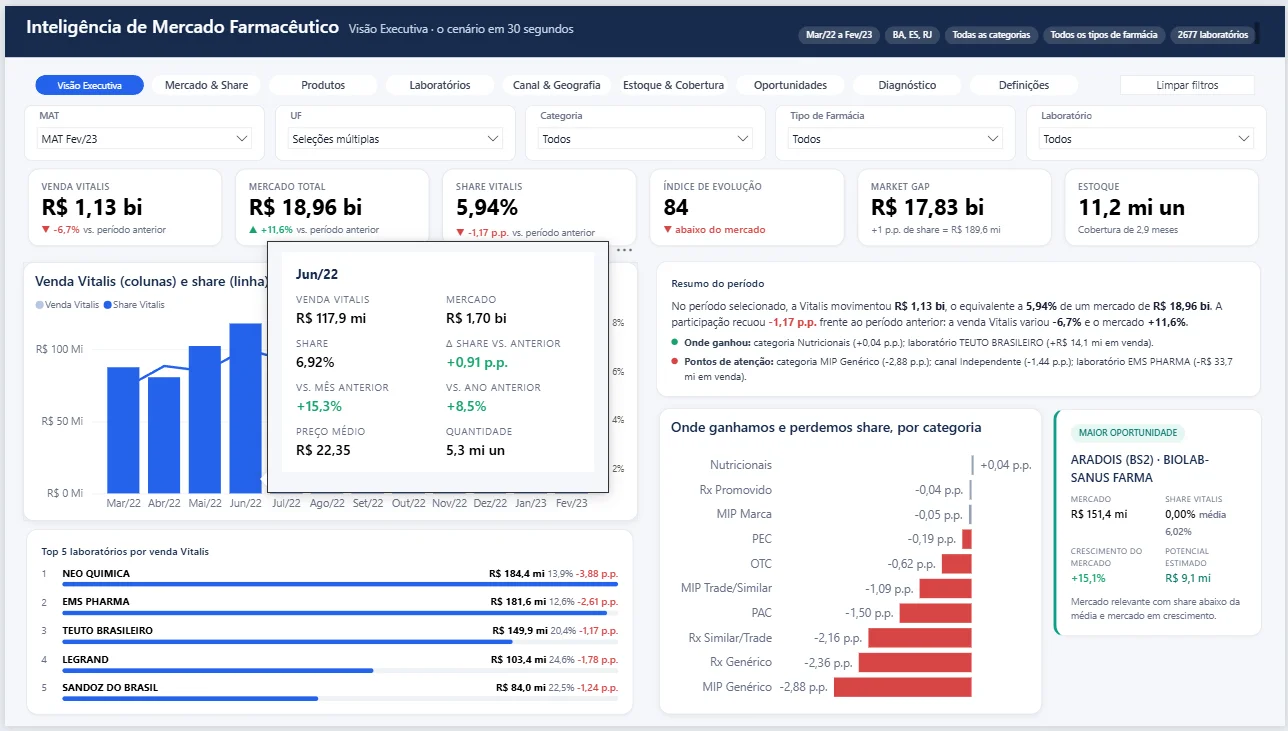Click the Todas as categorias header pill
The width and height of the screenshot is (1288, 731).
(x=991, y=35)
